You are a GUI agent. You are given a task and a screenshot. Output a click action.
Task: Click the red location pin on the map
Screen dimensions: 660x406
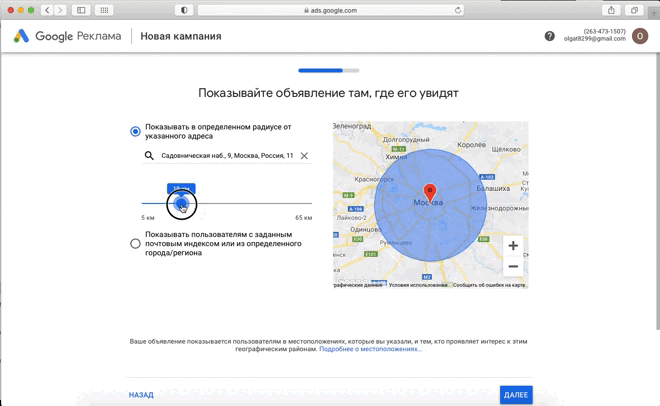[x=429, y=194]
